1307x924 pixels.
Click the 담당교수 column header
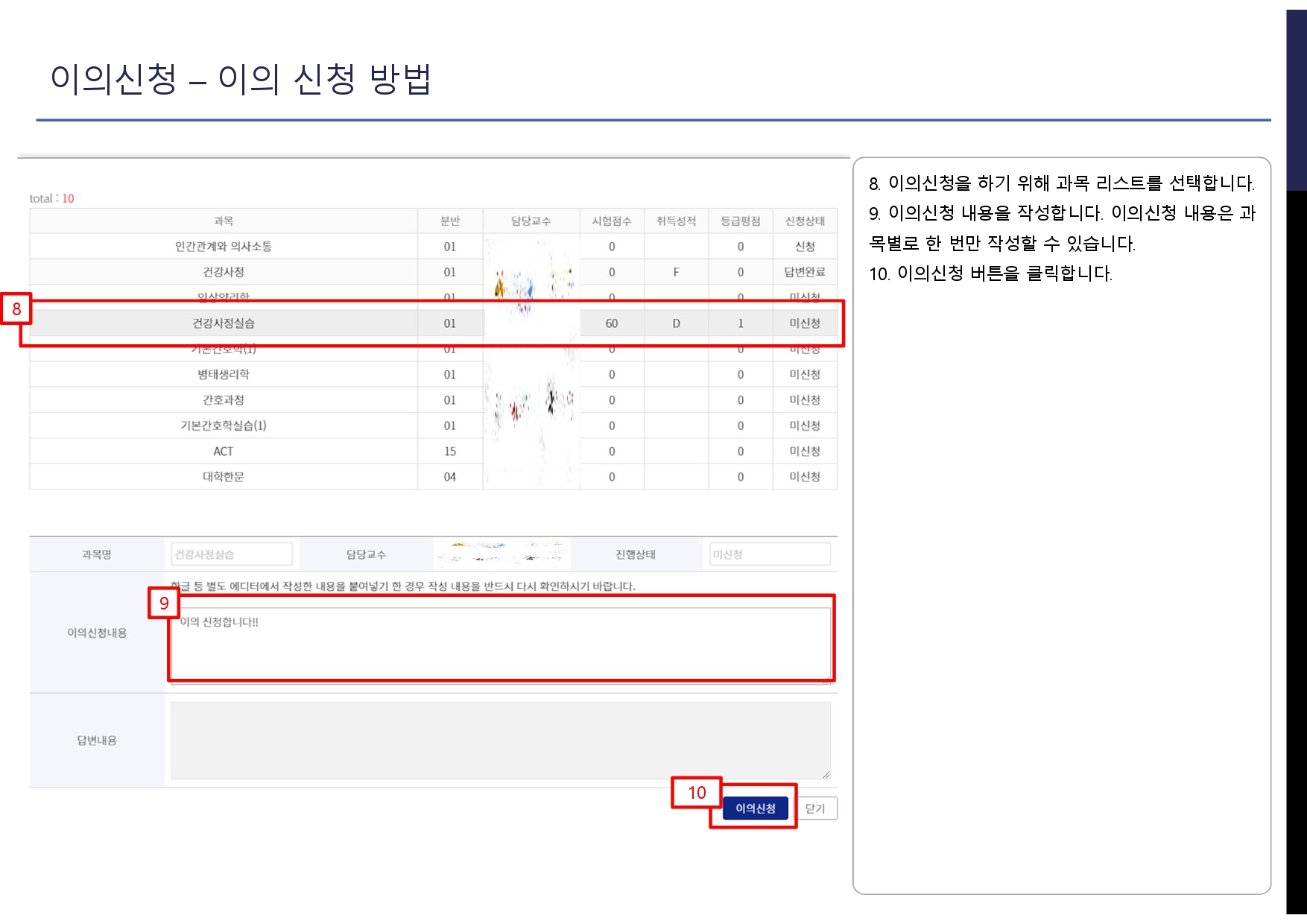click(x=531, y=221)
